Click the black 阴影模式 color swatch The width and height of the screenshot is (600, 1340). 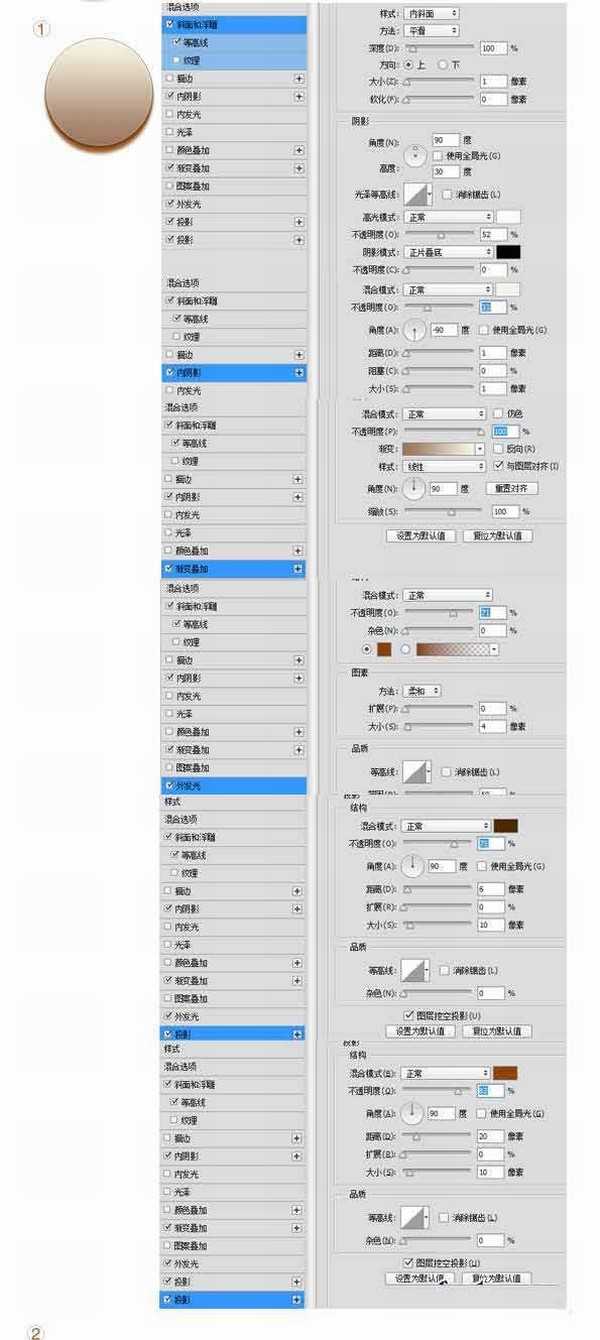coord(508,252)
